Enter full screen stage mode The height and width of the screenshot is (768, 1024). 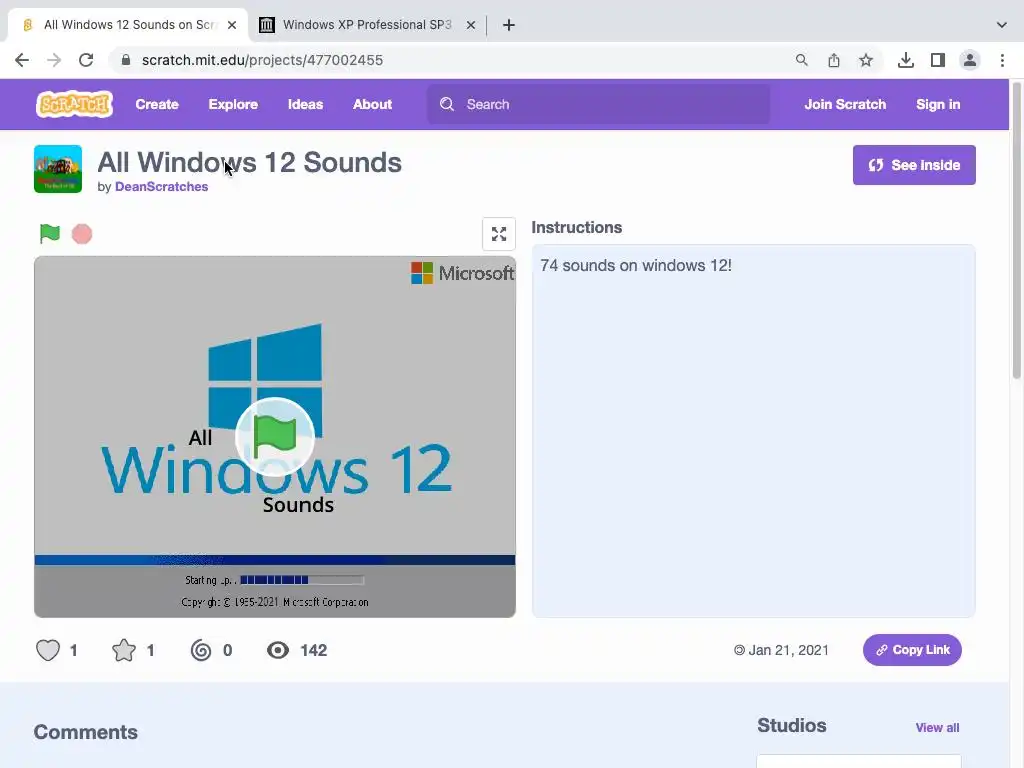(499, 234)
